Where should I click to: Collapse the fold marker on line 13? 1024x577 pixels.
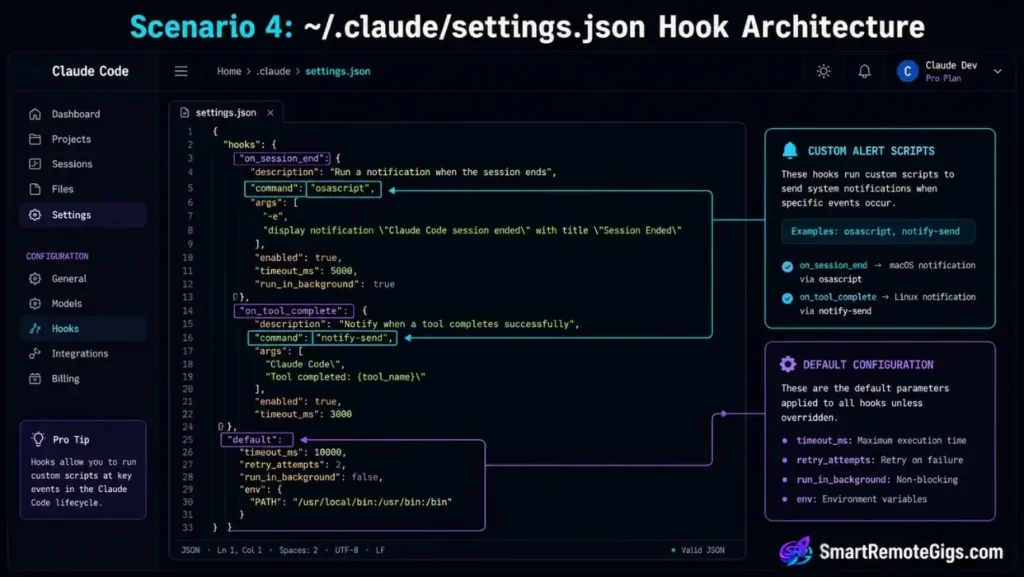(236, 297)
